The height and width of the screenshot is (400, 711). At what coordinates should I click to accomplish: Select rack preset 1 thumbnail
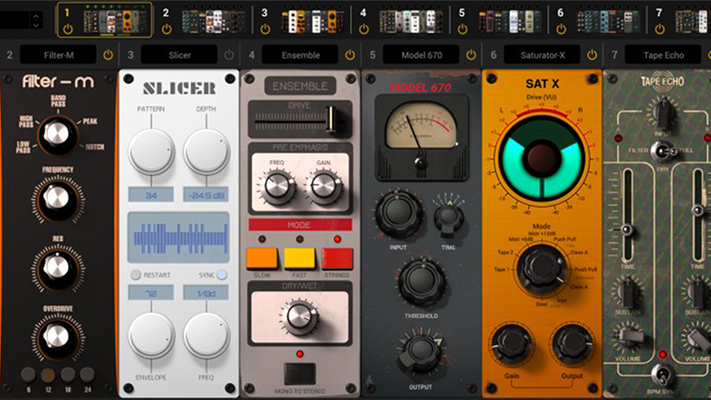pyautogui.click(x=116, y=21)
